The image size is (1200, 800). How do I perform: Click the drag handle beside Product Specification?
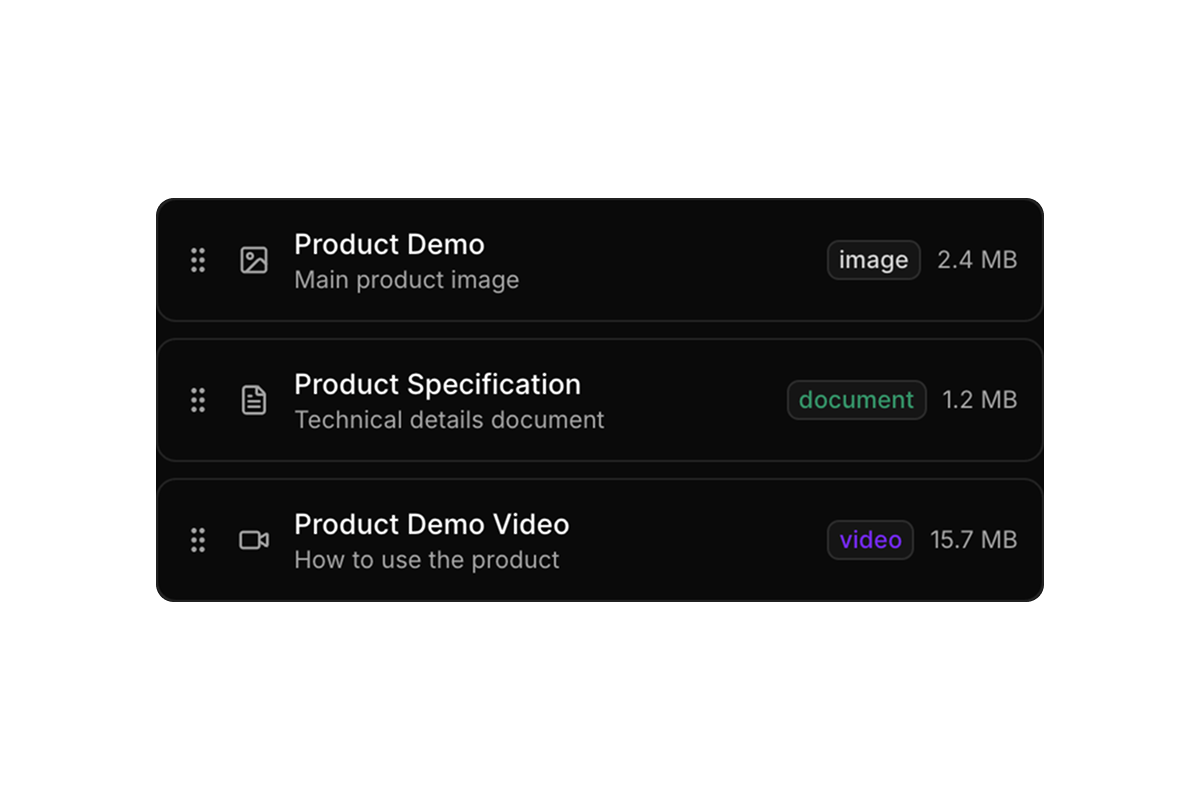tap(198, 400)
